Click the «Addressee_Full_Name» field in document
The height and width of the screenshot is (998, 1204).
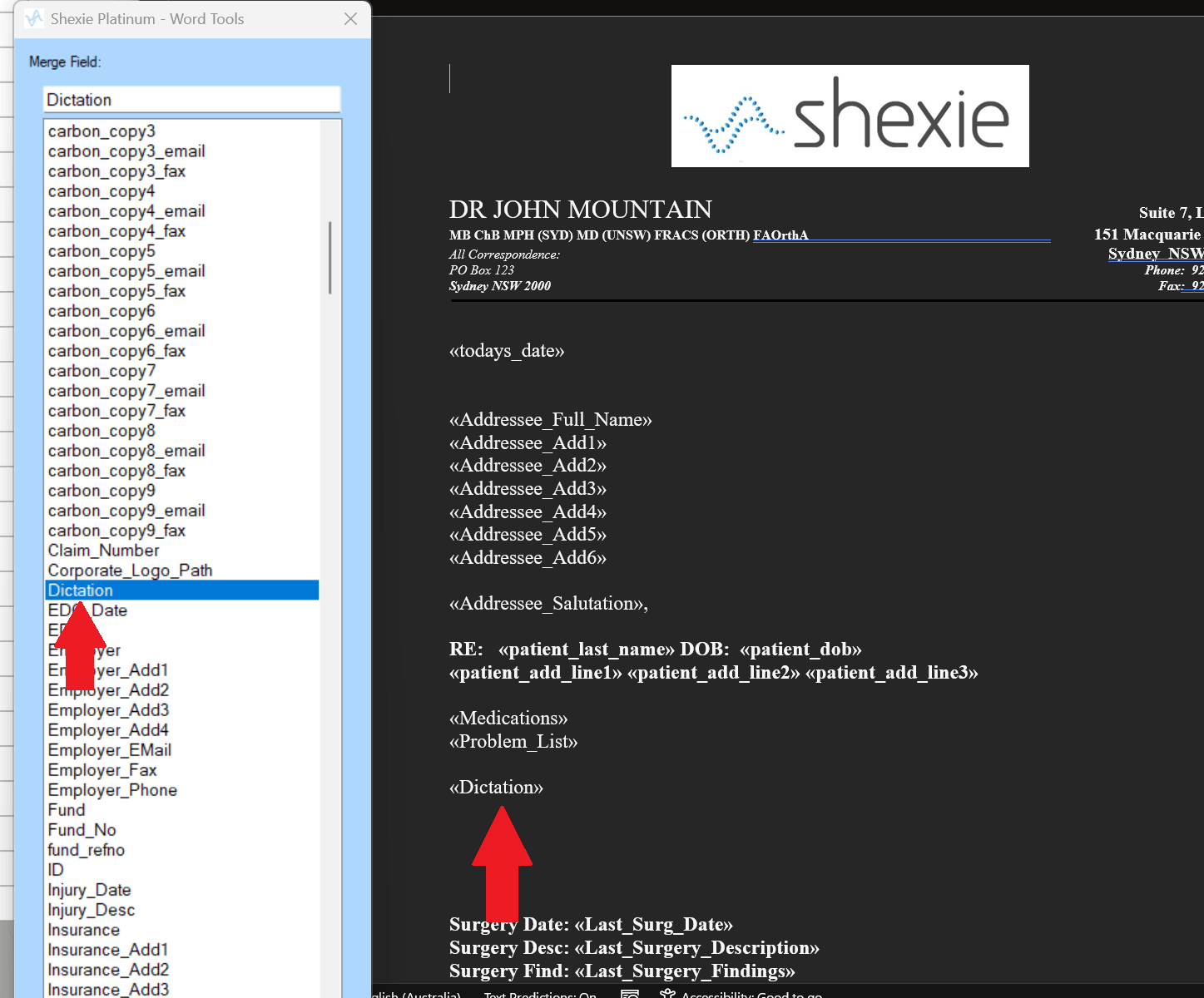point(551,420)
